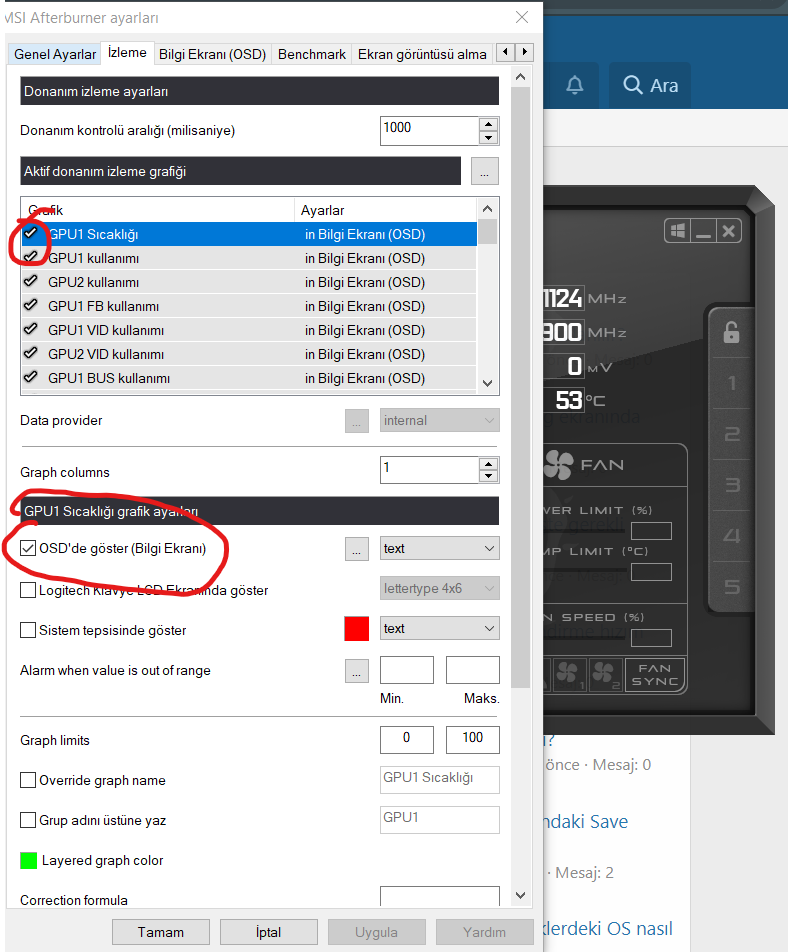
Task: Click the Data provider ellipsis button
Action: 356,421
